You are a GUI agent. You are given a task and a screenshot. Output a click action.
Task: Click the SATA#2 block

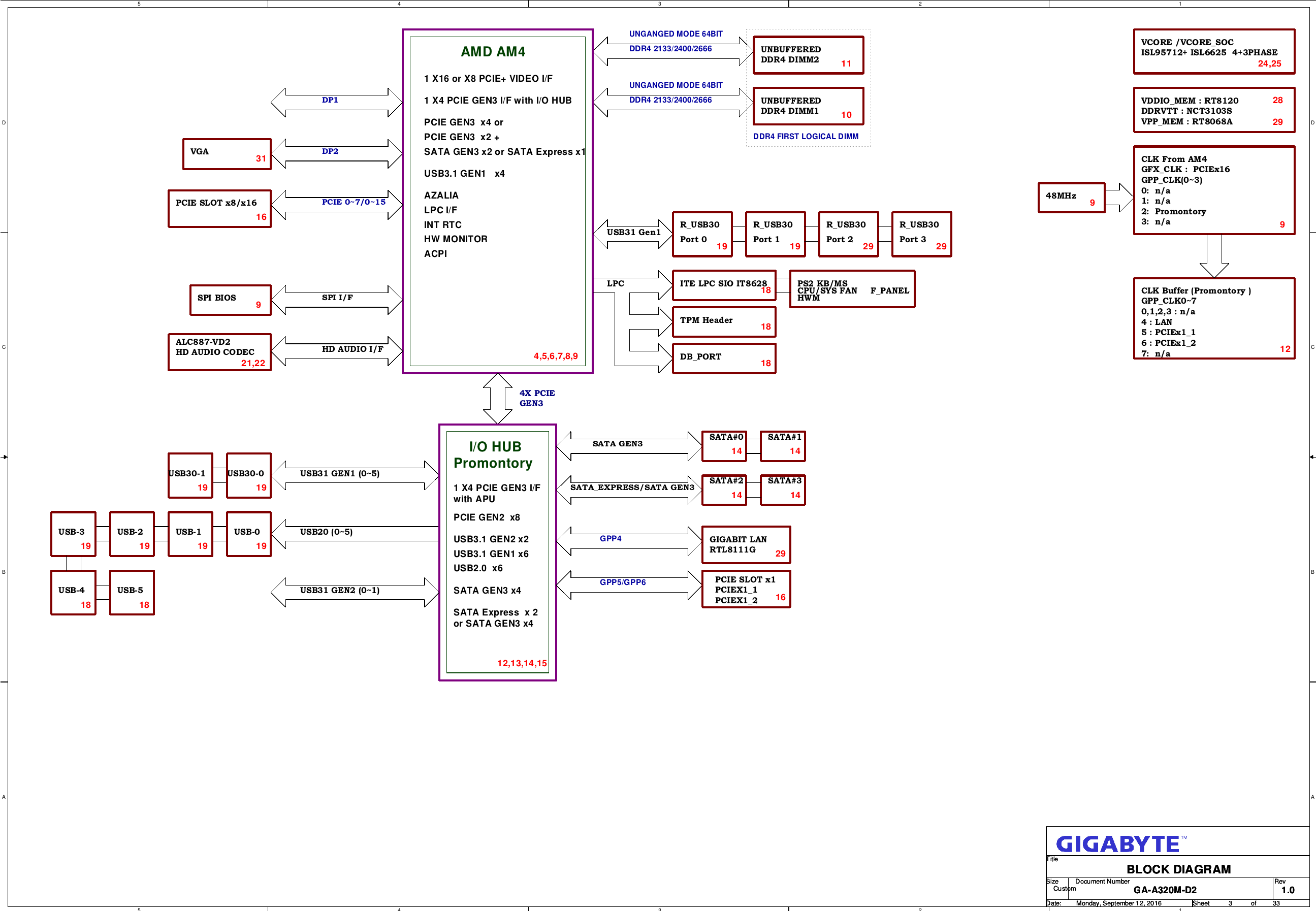(x=724, y=491)
